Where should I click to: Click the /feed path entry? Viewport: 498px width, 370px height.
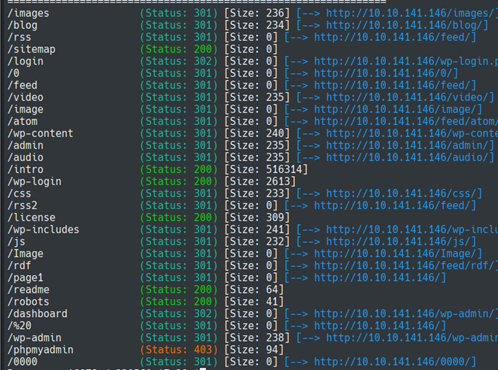[x=22, y=85]
